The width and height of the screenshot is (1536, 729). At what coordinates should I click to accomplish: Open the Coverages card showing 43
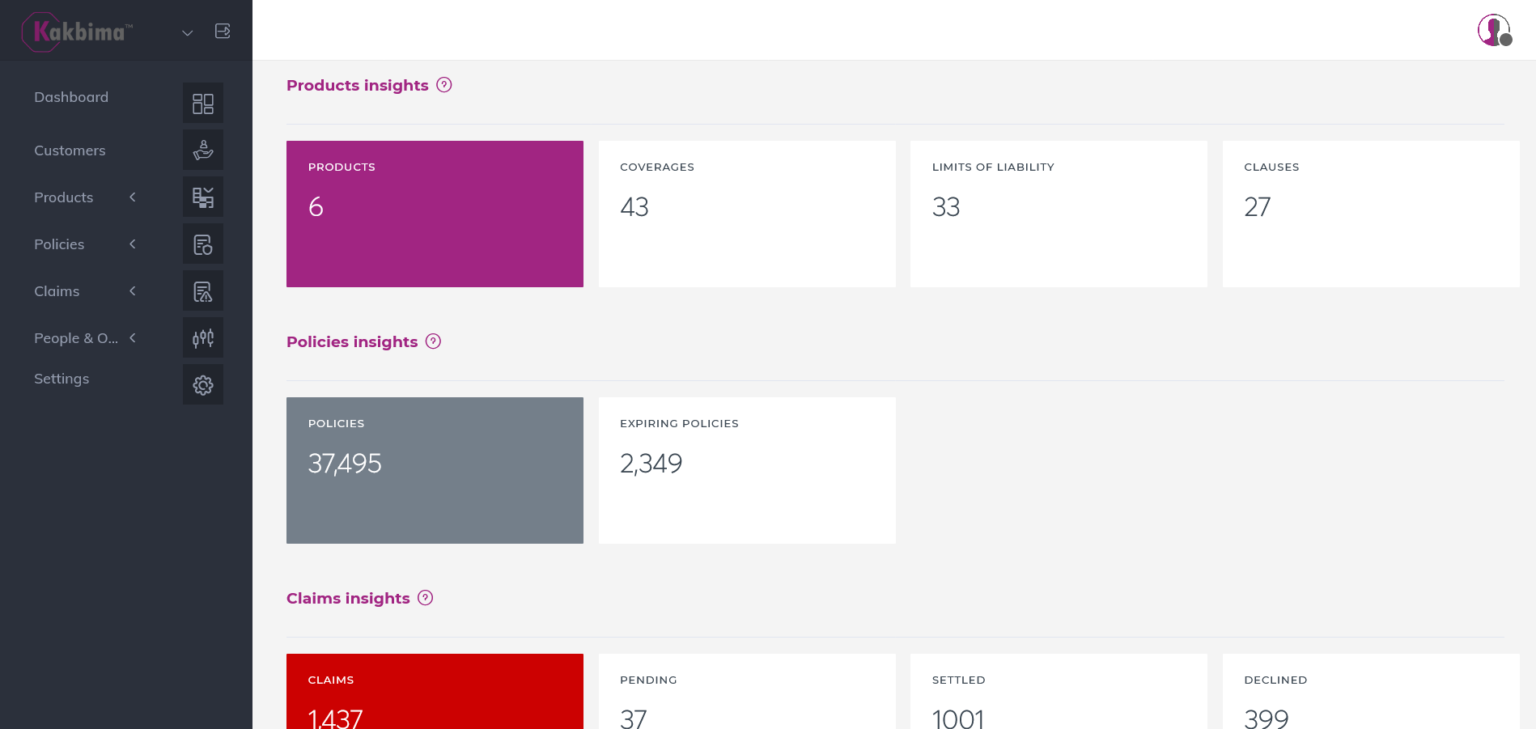[747, 214]
